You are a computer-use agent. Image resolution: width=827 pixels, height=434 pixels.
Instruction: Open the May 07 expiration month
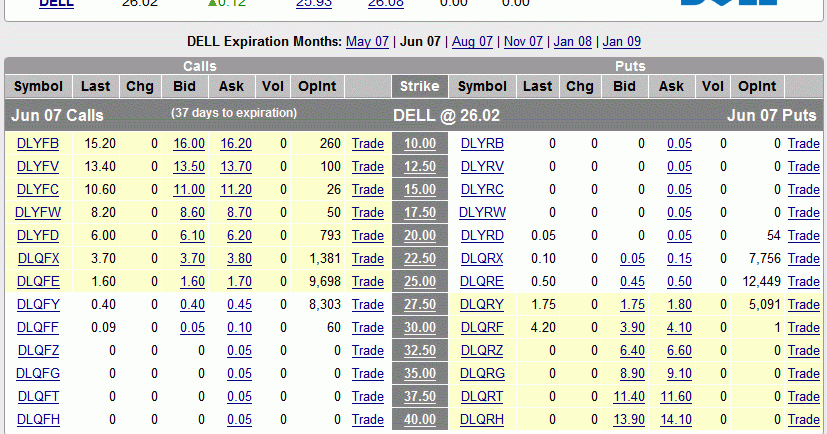coord(367,42)
